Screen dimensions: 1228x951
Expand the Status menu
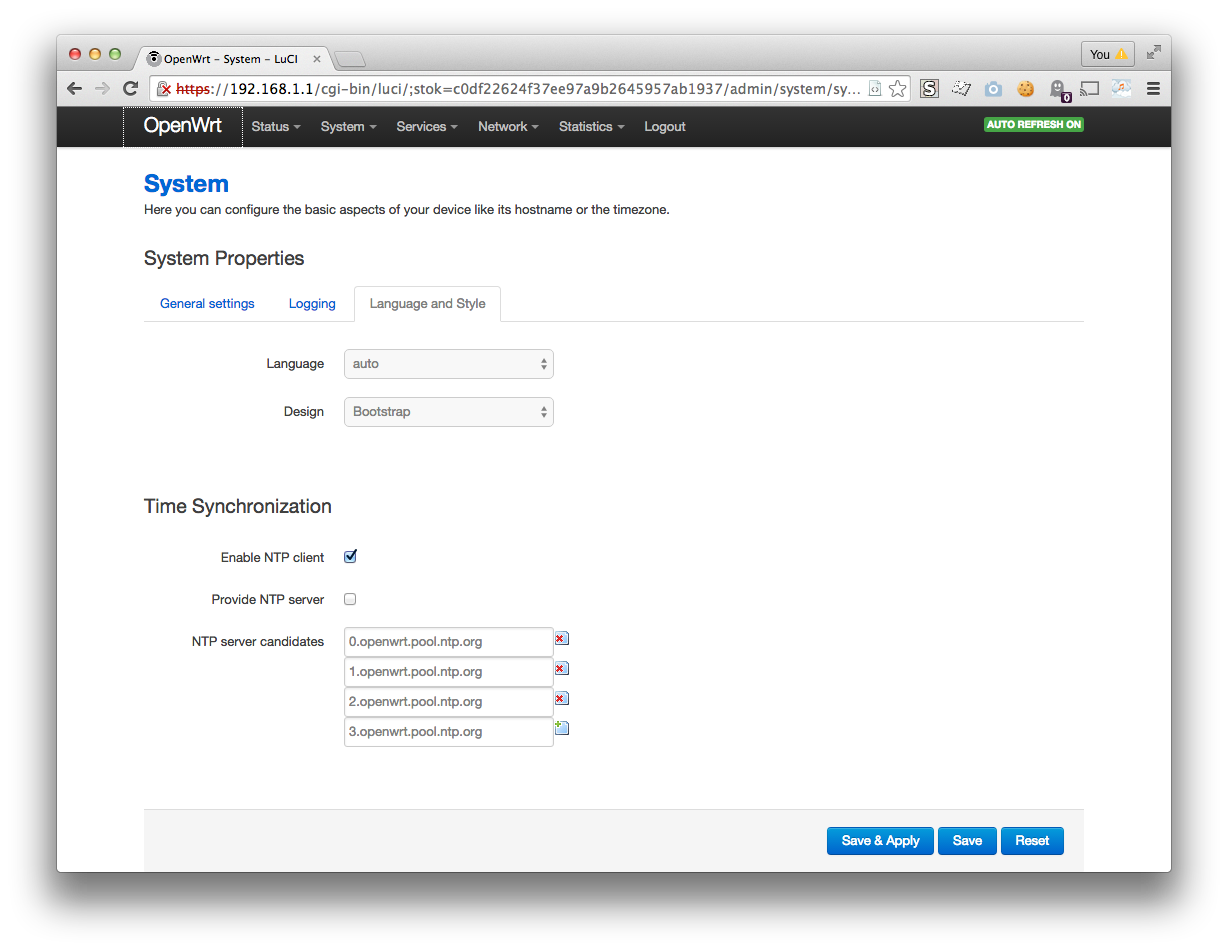click(x=276, y=127)
